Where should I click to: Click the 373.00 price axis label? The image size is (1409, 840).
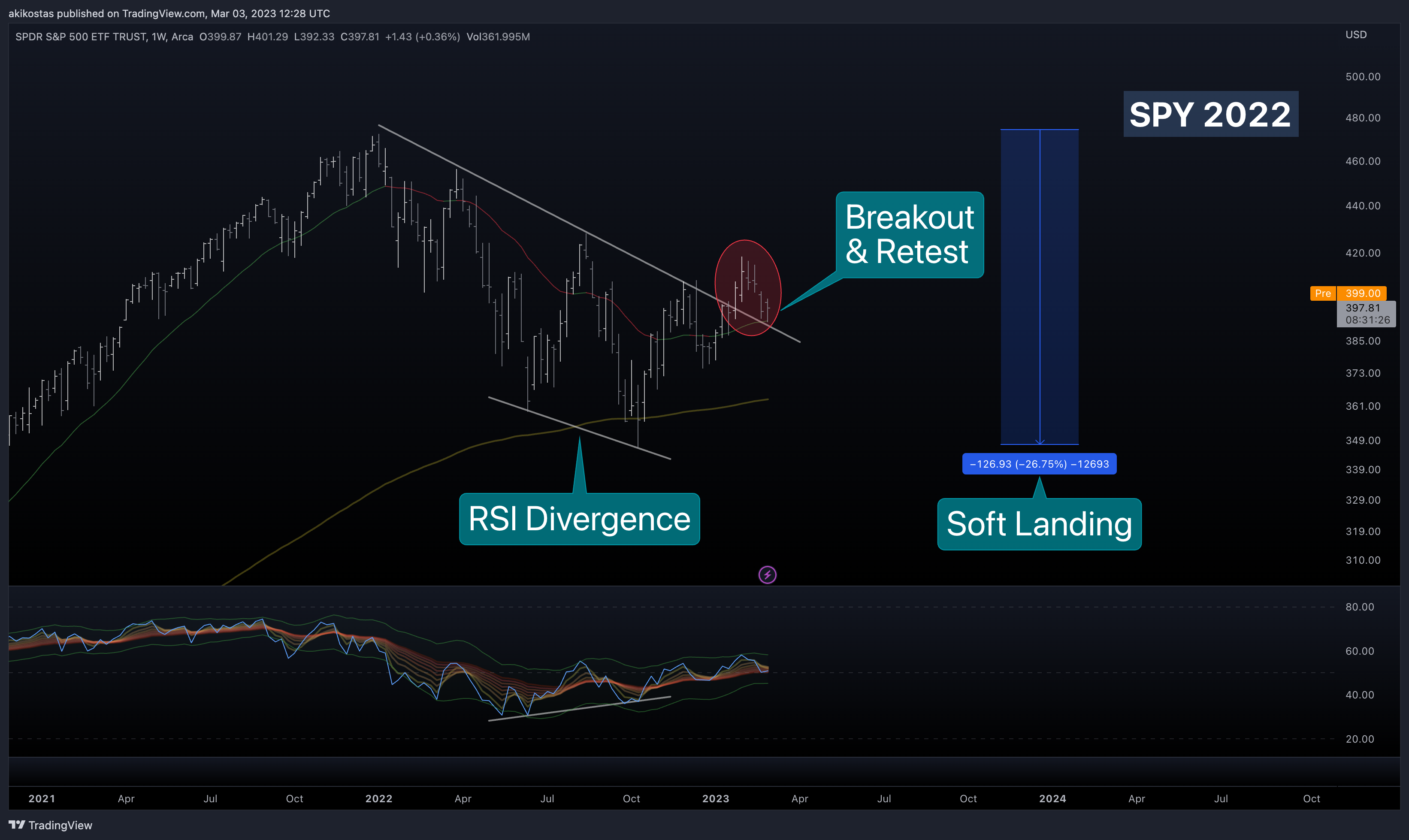(x=1363, y=373)
